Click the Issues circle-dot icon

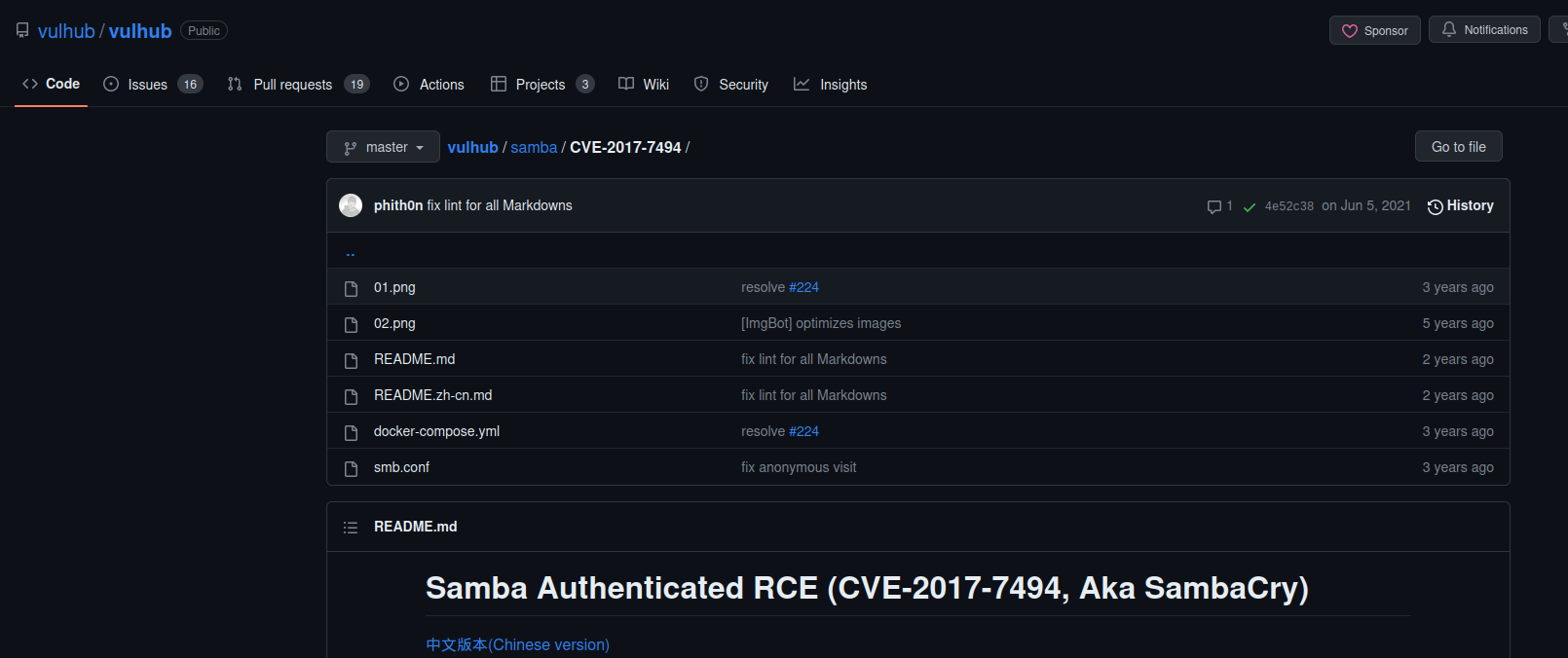click(111, 85)
